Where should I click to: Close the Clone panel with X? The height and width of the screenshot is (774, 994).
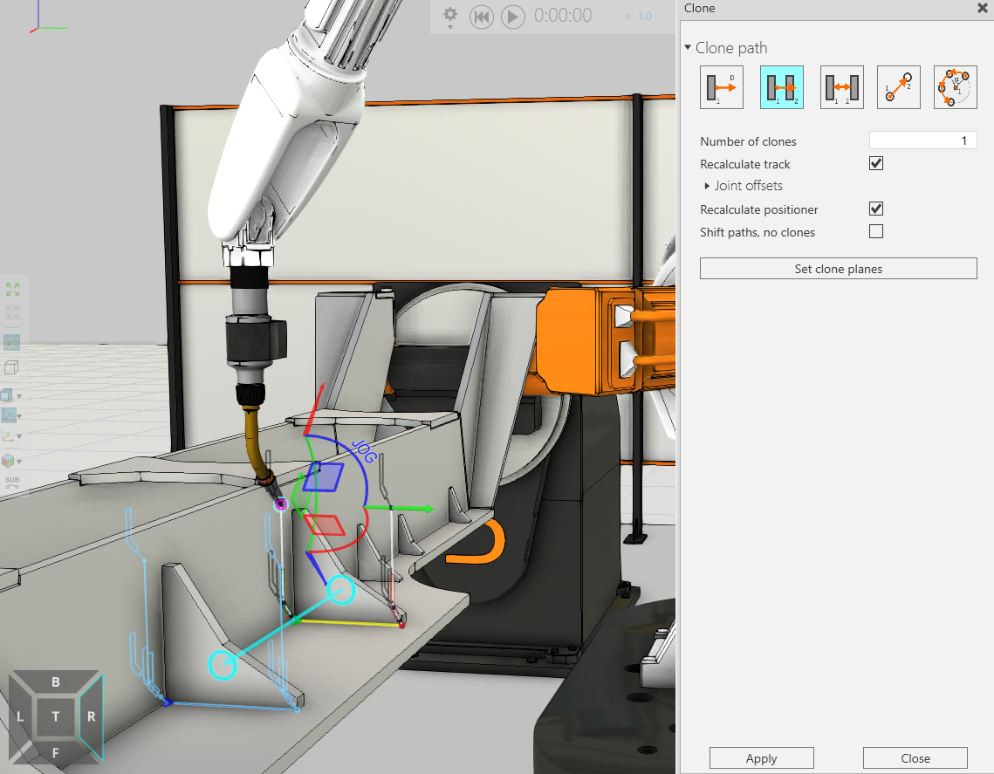click(x=983, y=8)
